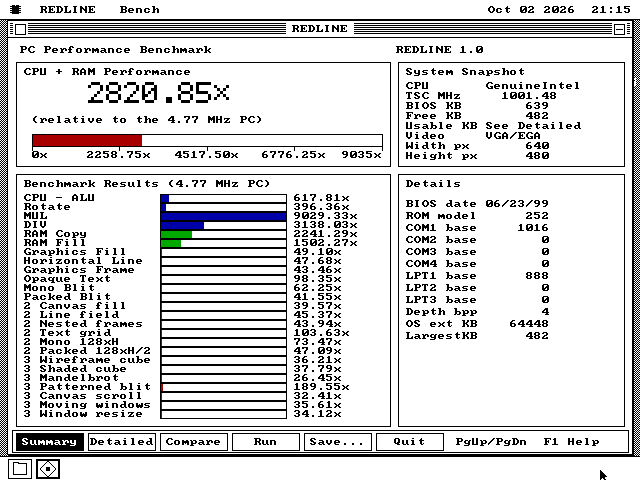This screenshot has height=480, width=640.
Task: Click the PgUp/PgDn hint
Action: (x=491, y=442)
